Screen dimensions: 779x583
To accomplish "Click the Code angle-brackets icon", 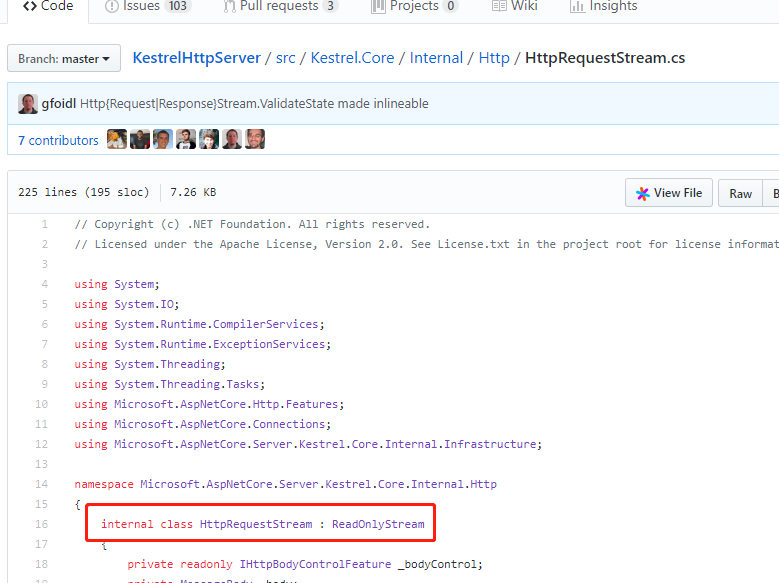I will click(30, 6).
